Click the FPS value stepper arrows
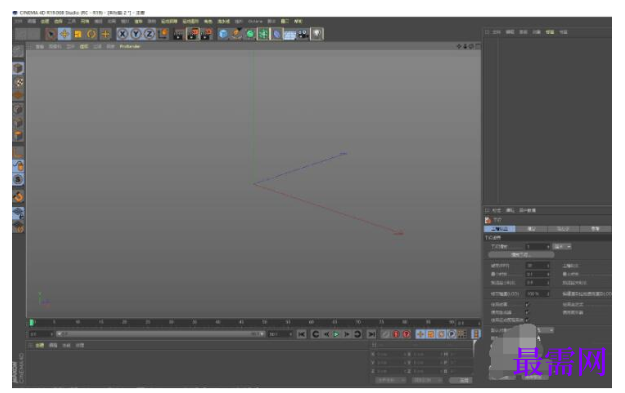625x393 pixels. point(548,265)
